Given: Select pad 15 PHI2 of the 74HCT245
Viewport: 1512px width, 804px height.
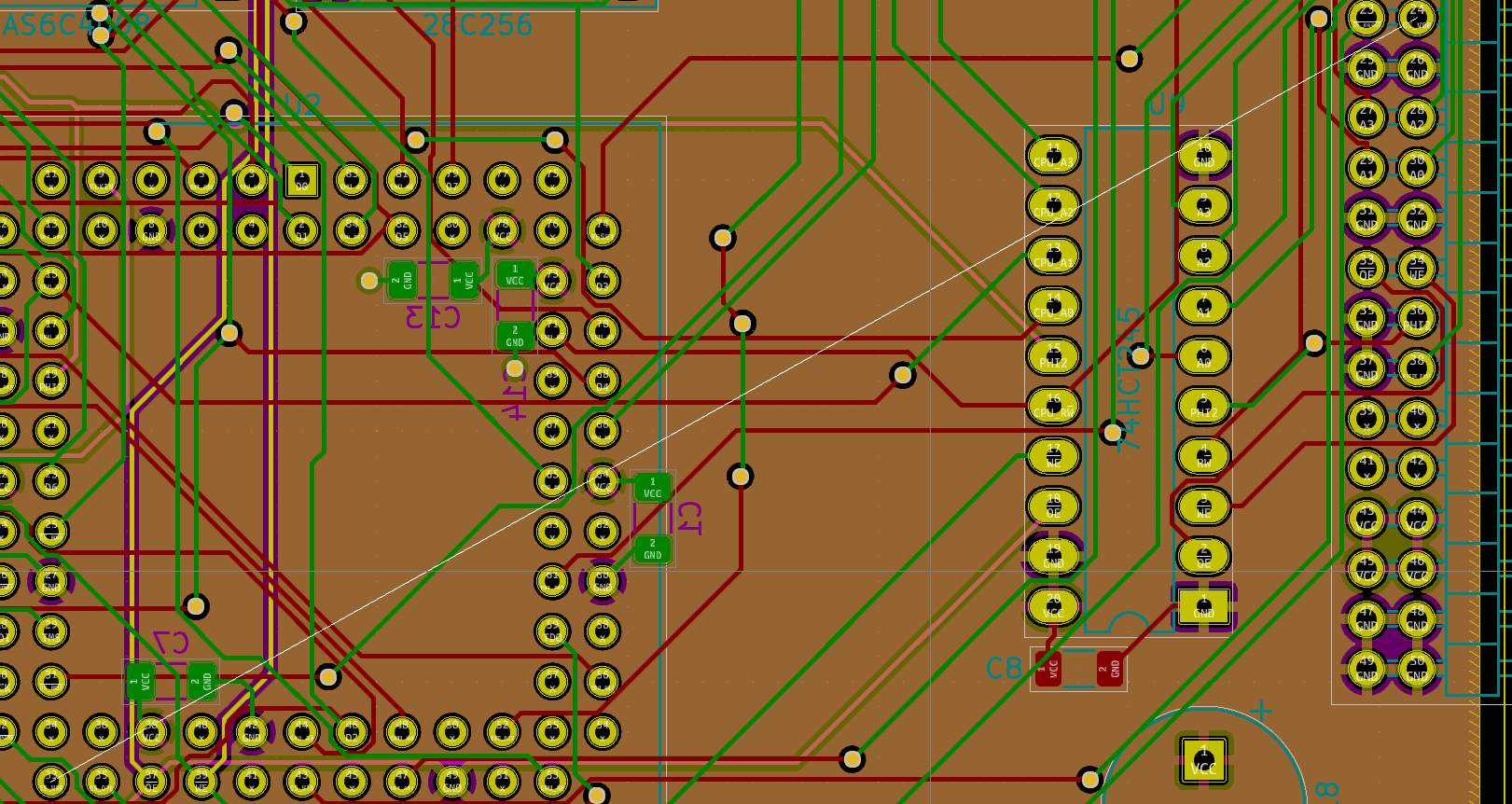Looking at the screenshot, I should (x=1053, y=356).
